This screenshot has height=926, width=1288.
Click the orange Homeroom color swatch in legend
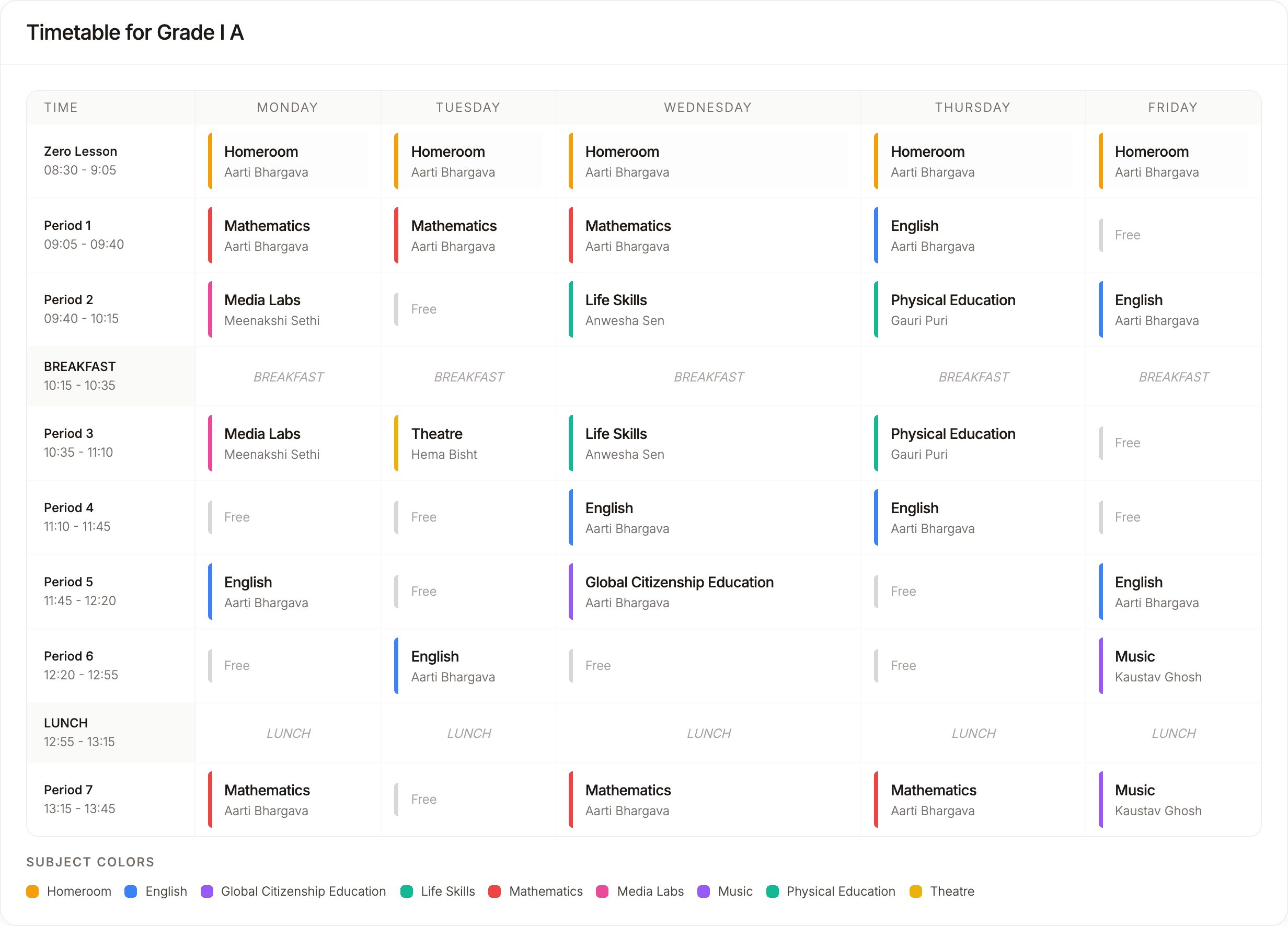(33, 892)
